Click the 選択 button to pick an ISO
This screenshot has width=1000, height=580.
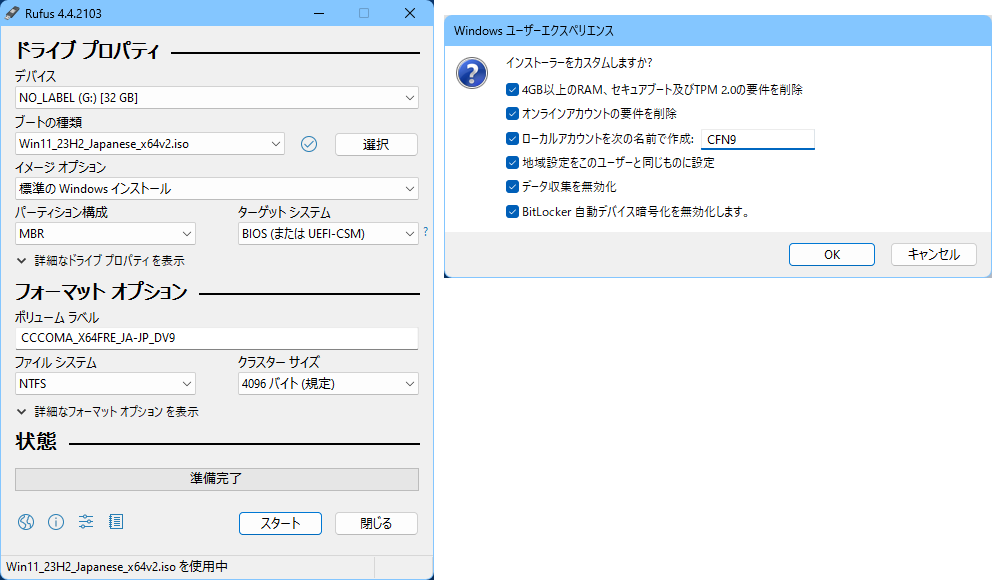click(376, 144)
